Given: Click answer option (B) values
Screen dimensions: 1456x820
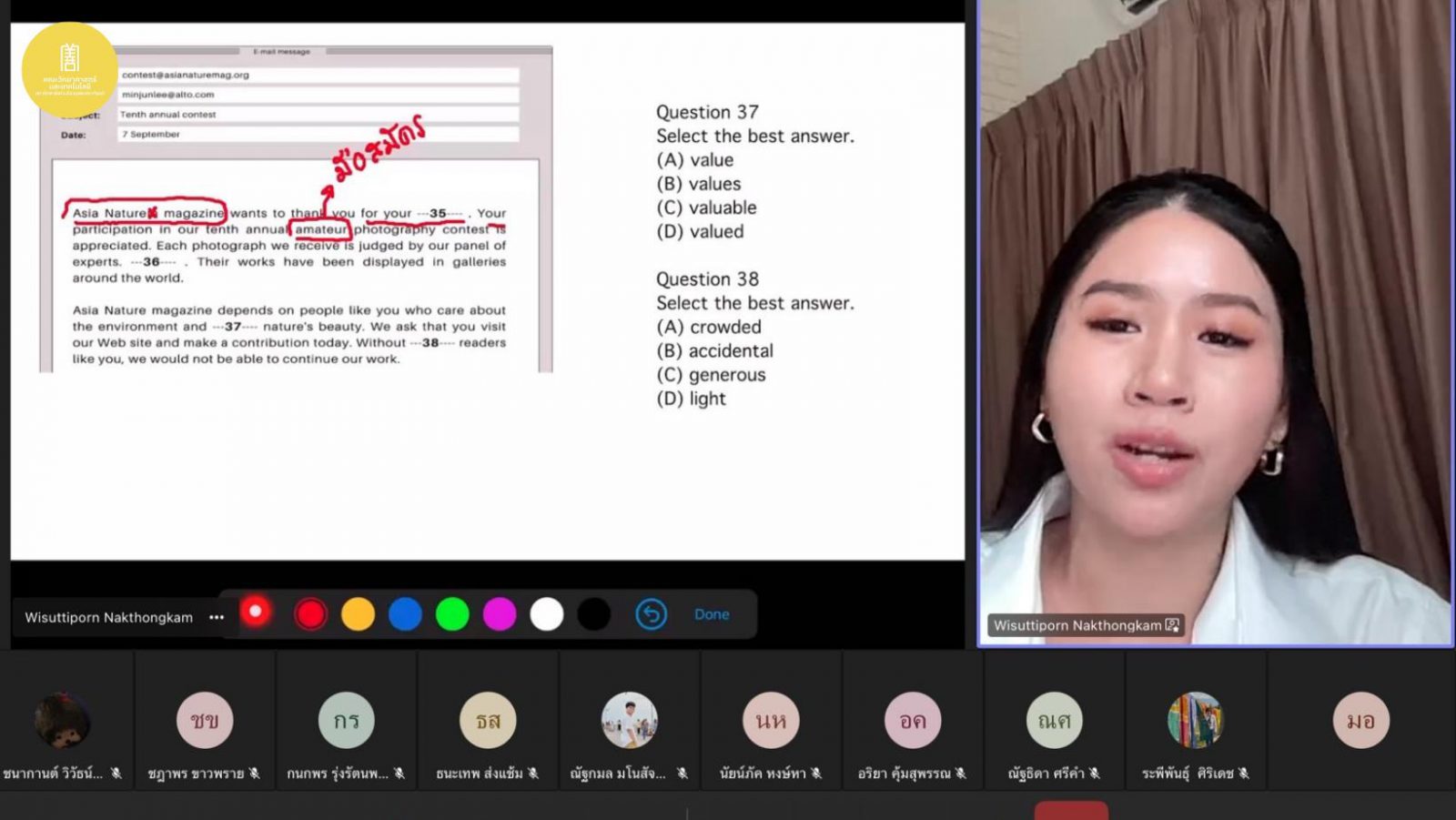Looking at the screenshot, I should click(x=699, y=184).
